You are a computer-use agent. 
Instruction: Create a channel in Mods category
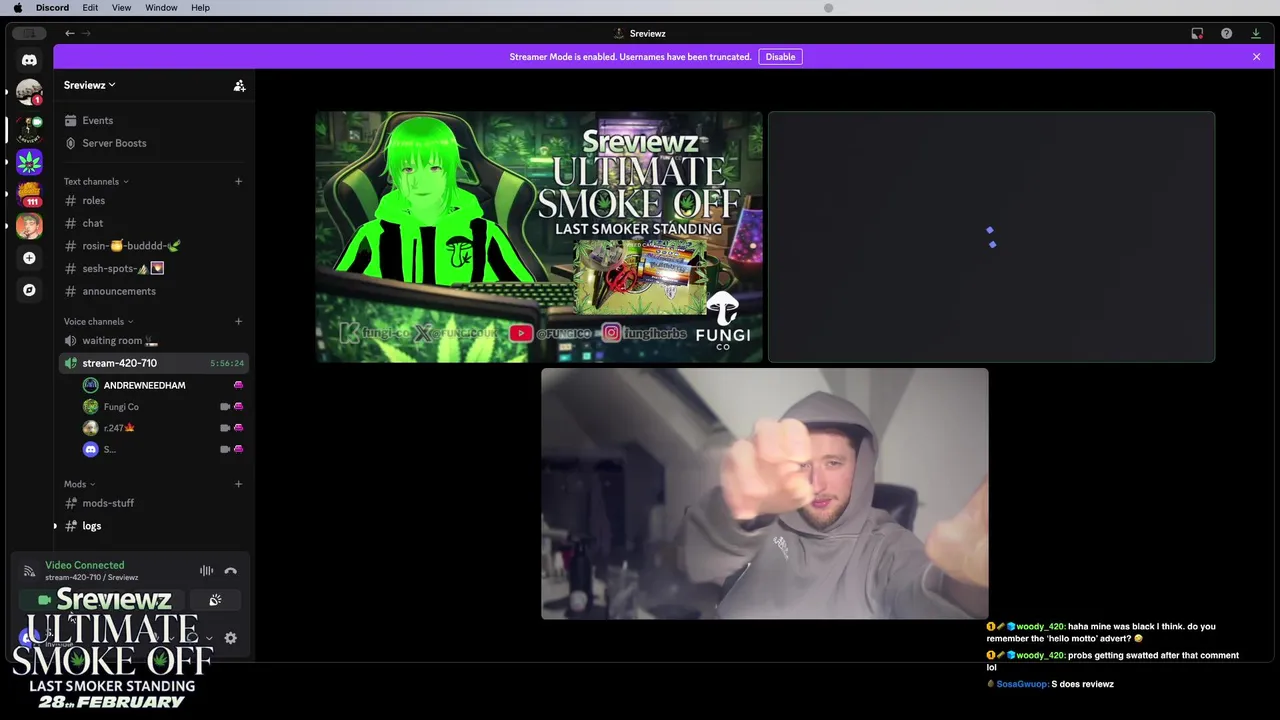coord(238,484)
